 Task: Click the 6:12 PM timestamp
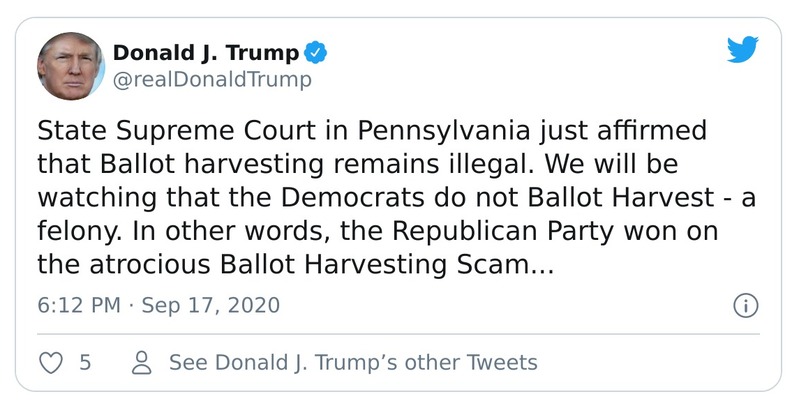pos(76,305)
